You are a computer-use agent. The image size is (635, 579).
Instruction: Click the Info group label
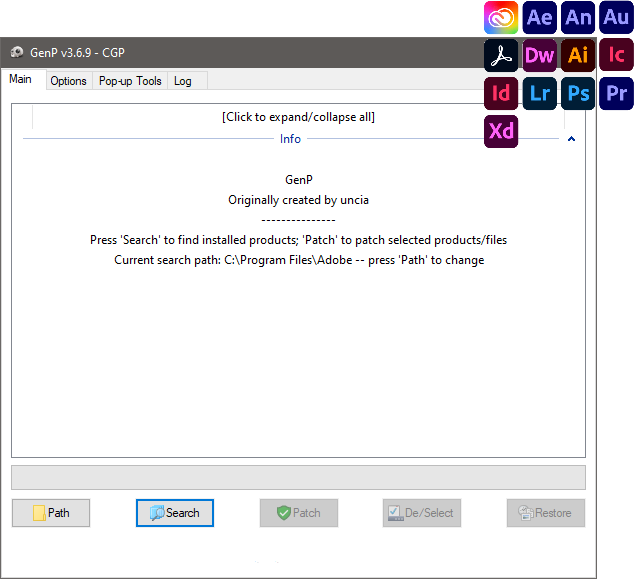coord(290,139)
